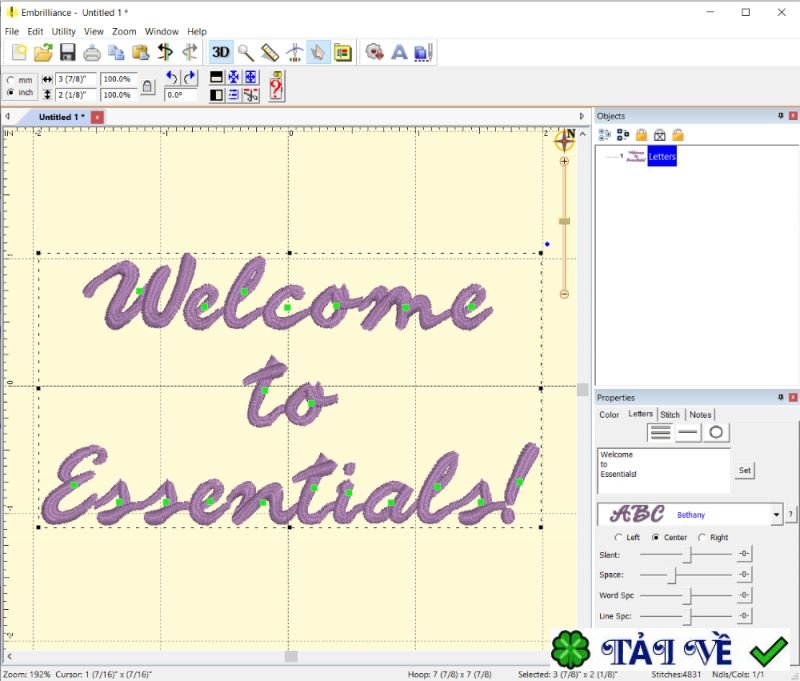Select single-line text layout button
This screenshot has width=800, height=681.
[688, 433]
